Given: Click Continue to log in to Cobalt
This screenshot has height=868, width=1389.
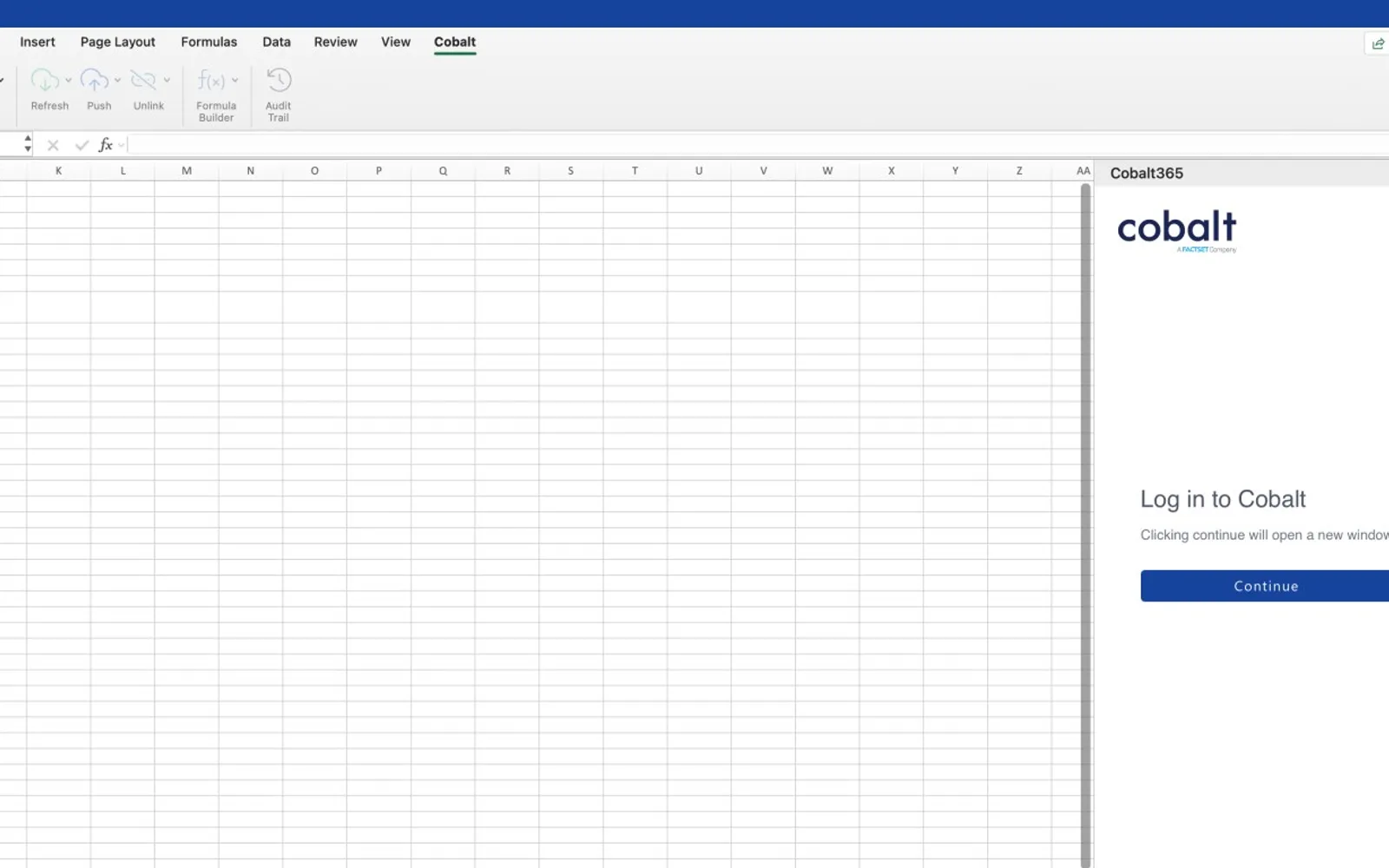Looking at the screenshot, I should (x=1265, y=586).
